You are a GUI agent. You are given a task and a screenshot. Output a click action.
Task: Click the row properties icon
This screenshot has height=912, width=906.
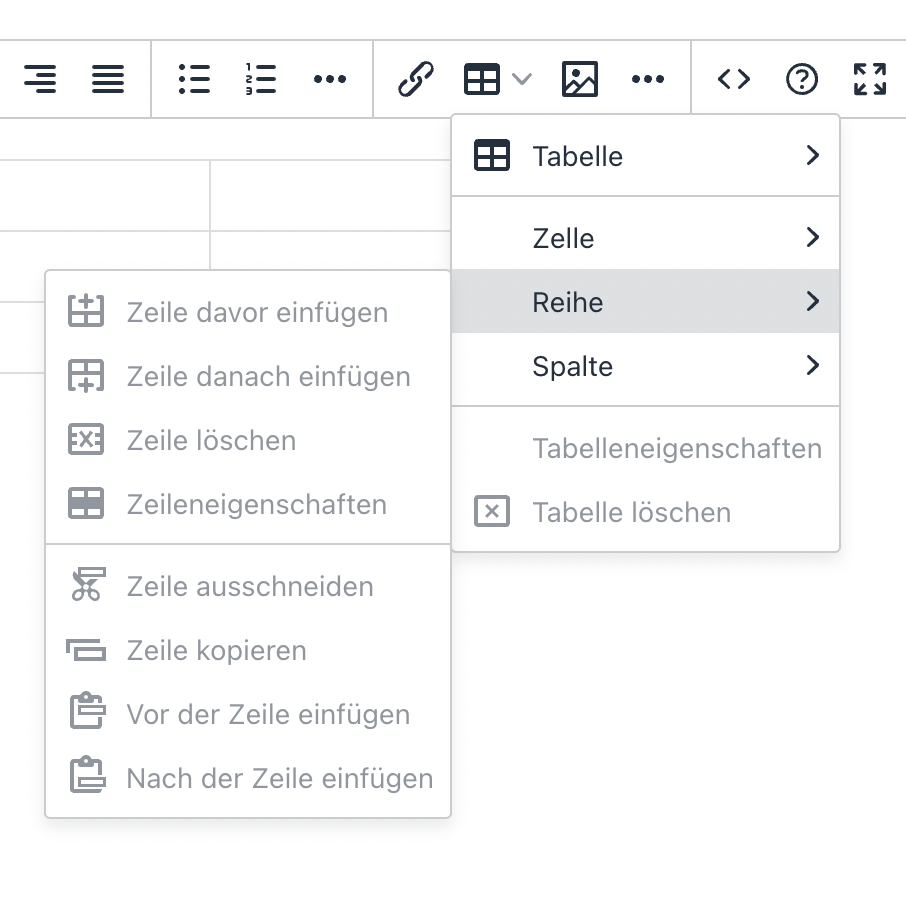[x=86, y=503]
